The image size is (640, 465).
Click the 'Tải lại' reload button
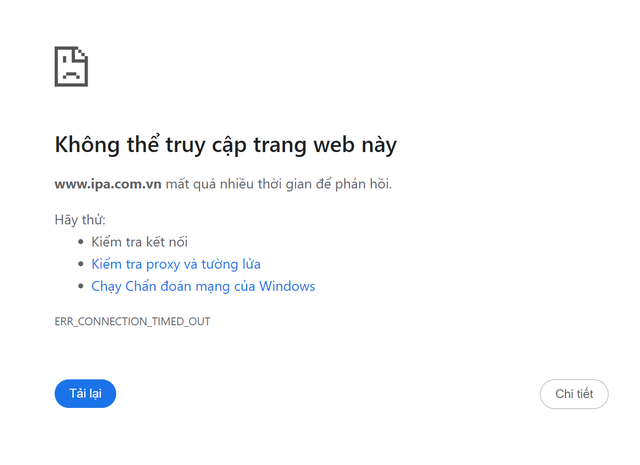click(x=85, y=394)
